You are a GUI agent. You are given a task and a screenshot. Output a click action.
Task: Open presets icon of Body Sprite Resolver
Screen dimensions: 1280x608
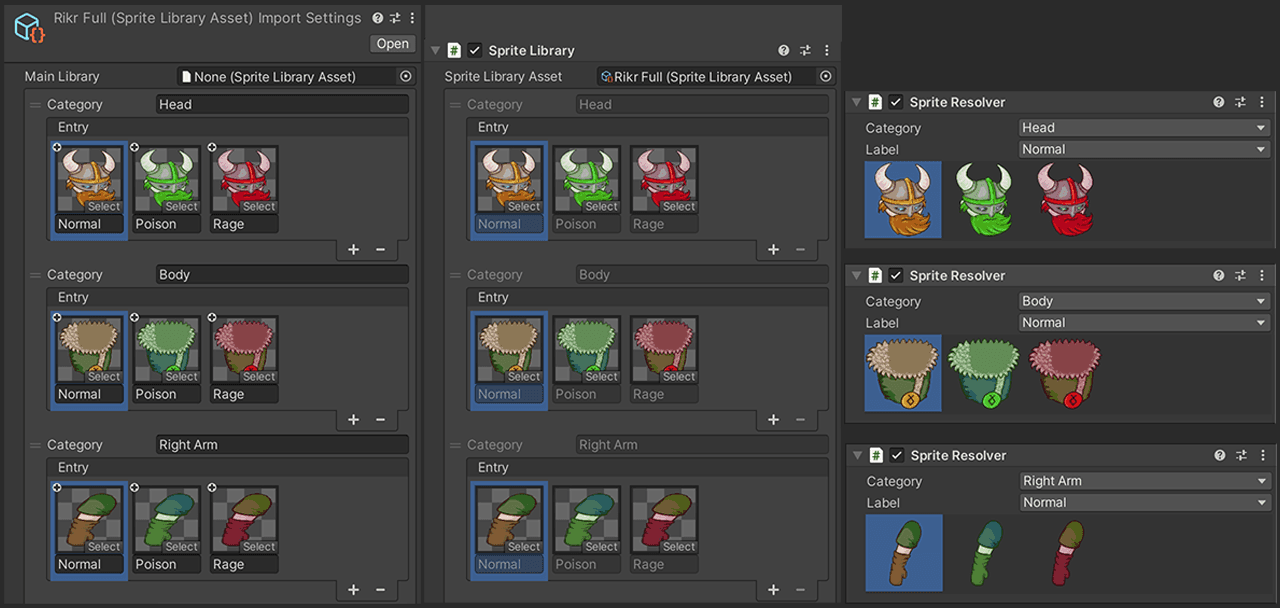click(x=1241, y=275)
